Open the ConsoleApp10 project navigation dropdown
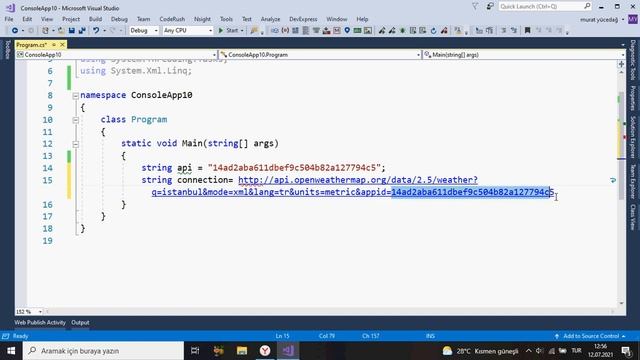The width and height of the screenshot is (640, 360). (x=116, y=55)
